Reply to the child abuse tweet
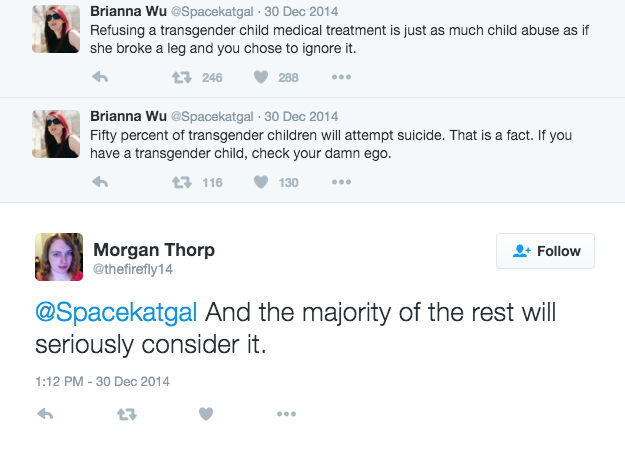Screen dimensions: 625x455 [100, 77]
